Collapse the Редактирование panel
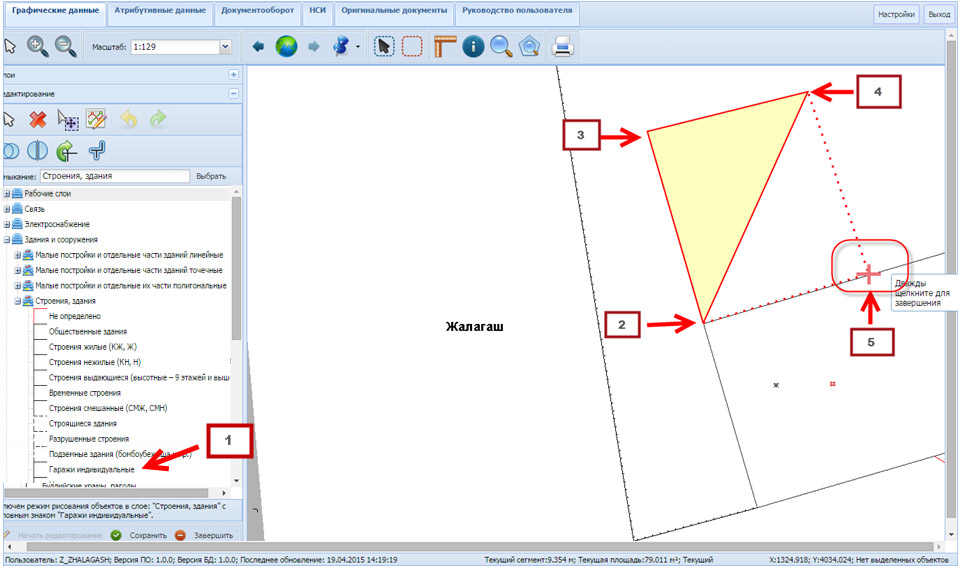Viewport: 968px width, 566px height. point(234,93)
